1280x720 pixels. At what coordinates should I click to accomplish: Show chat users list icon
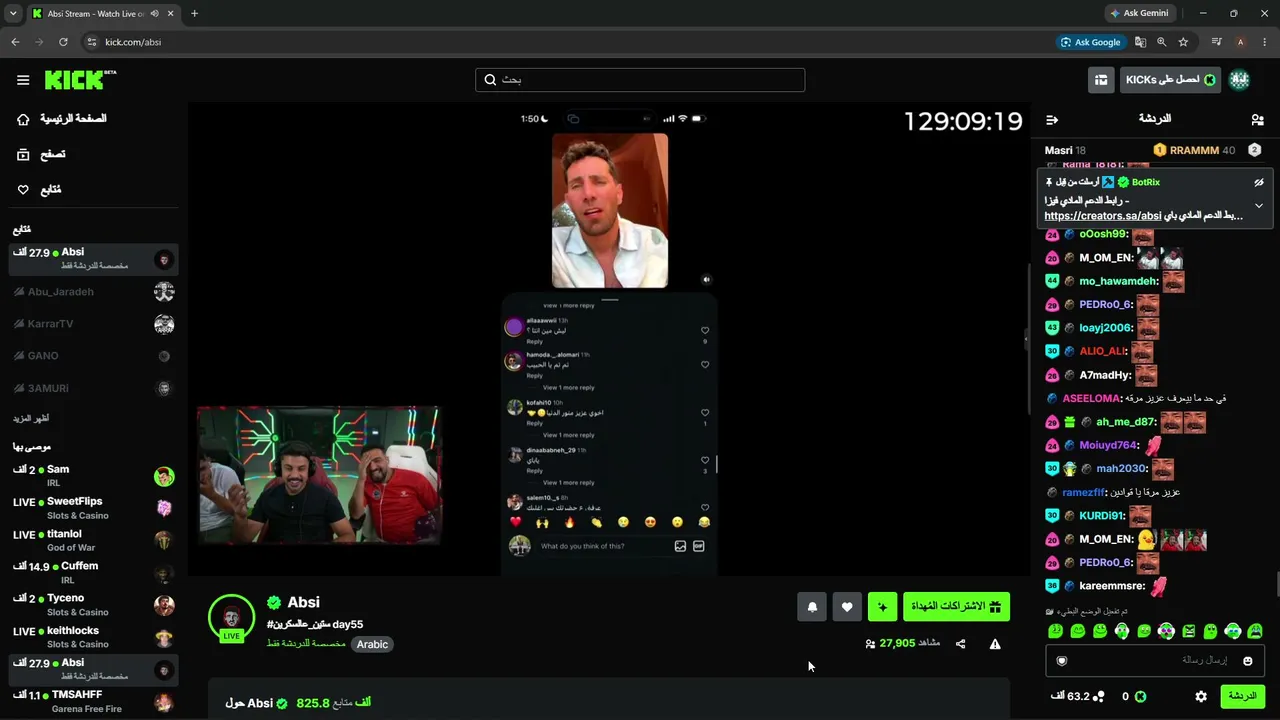coord(1257,120)
